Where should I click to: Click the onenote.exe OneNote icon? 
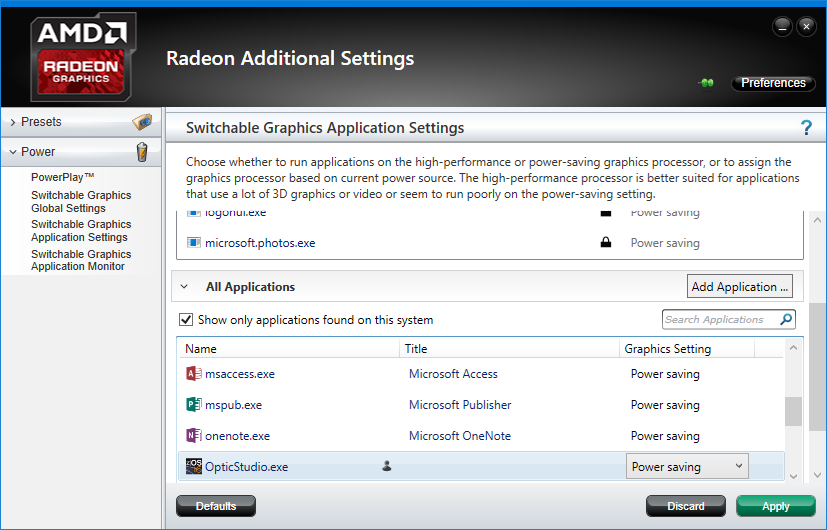click(x=194, y=436)
